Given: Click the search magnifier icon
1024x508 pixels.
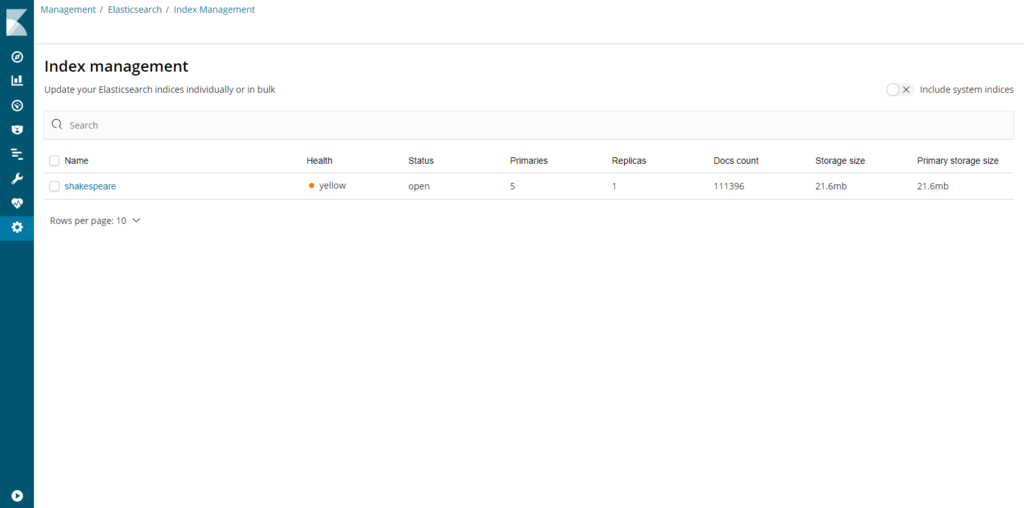Looking at the screenshot, I should click(x=57, y=125).
